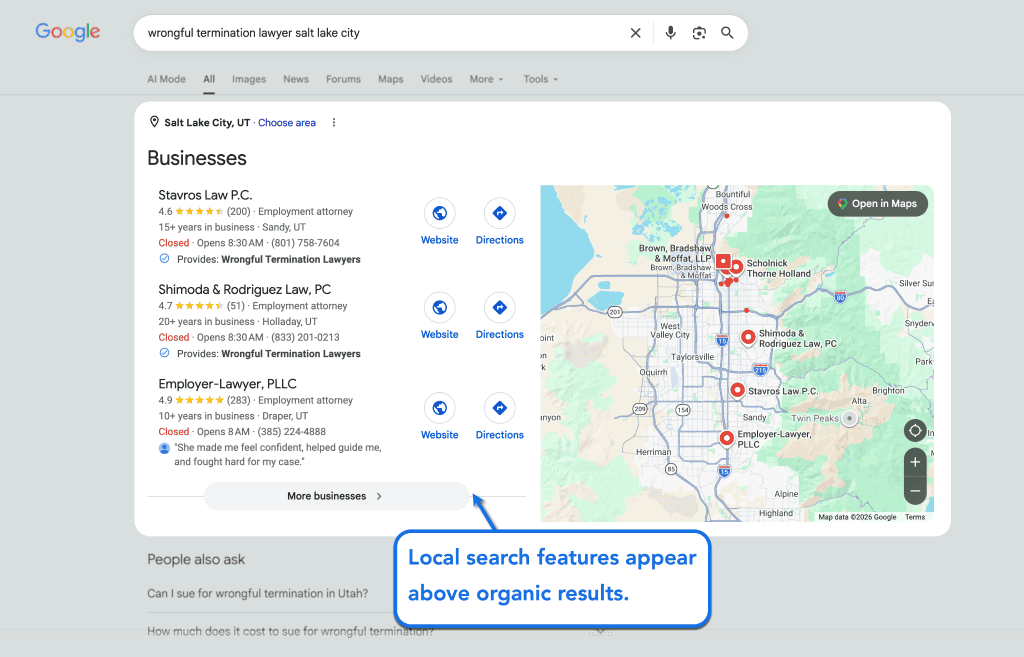Expand 'How much does it cost to sue' question
Image resolution: width=1024 pixels, height=657 pixels.
coord(291,631)
